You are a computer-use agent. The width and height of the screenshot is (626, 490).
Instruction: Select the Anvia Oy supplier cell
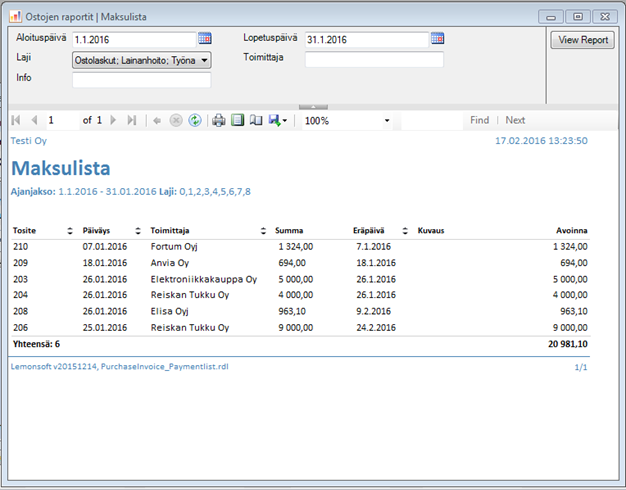(x=170, y=263)
